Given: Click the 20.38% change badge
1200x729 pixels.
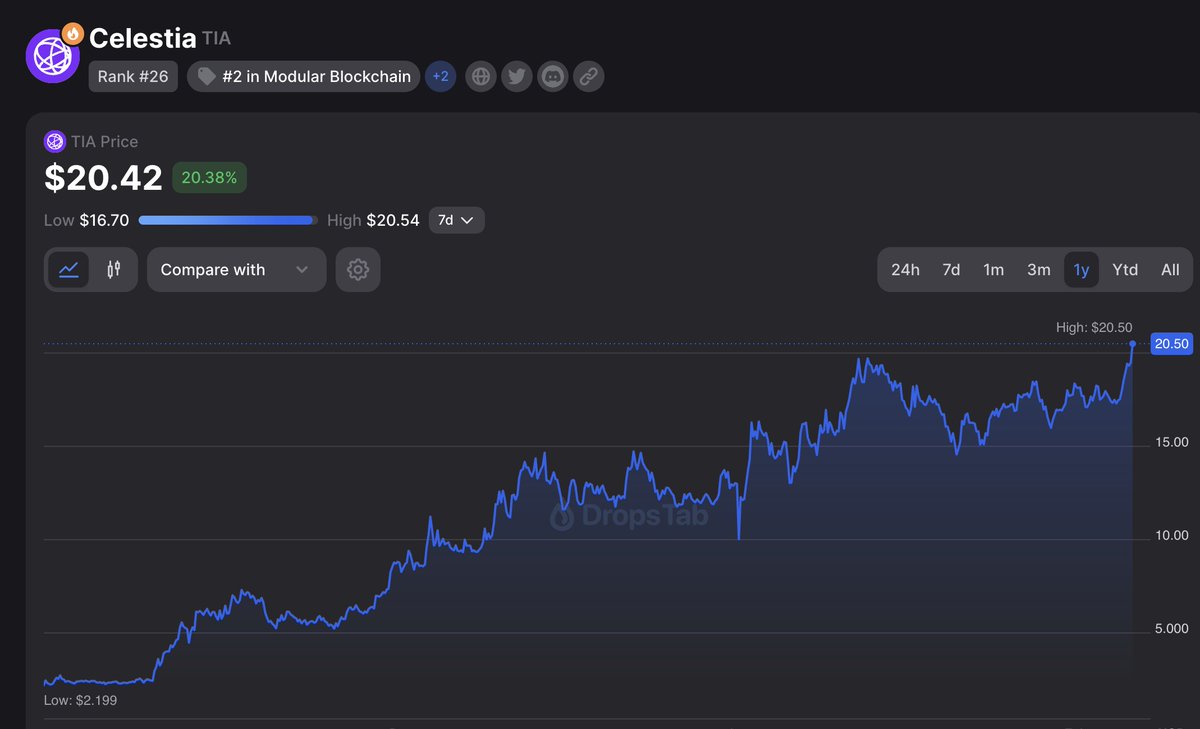Looking at the screenshot, I should point(210,178).
